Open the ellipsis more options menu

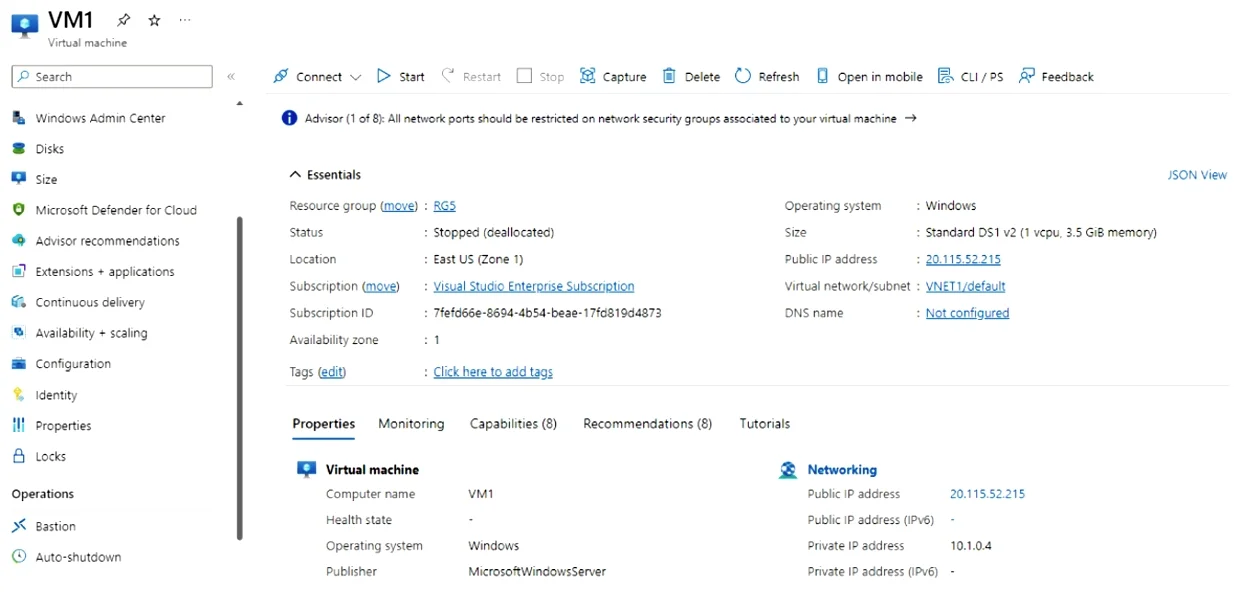pos(184,20)
